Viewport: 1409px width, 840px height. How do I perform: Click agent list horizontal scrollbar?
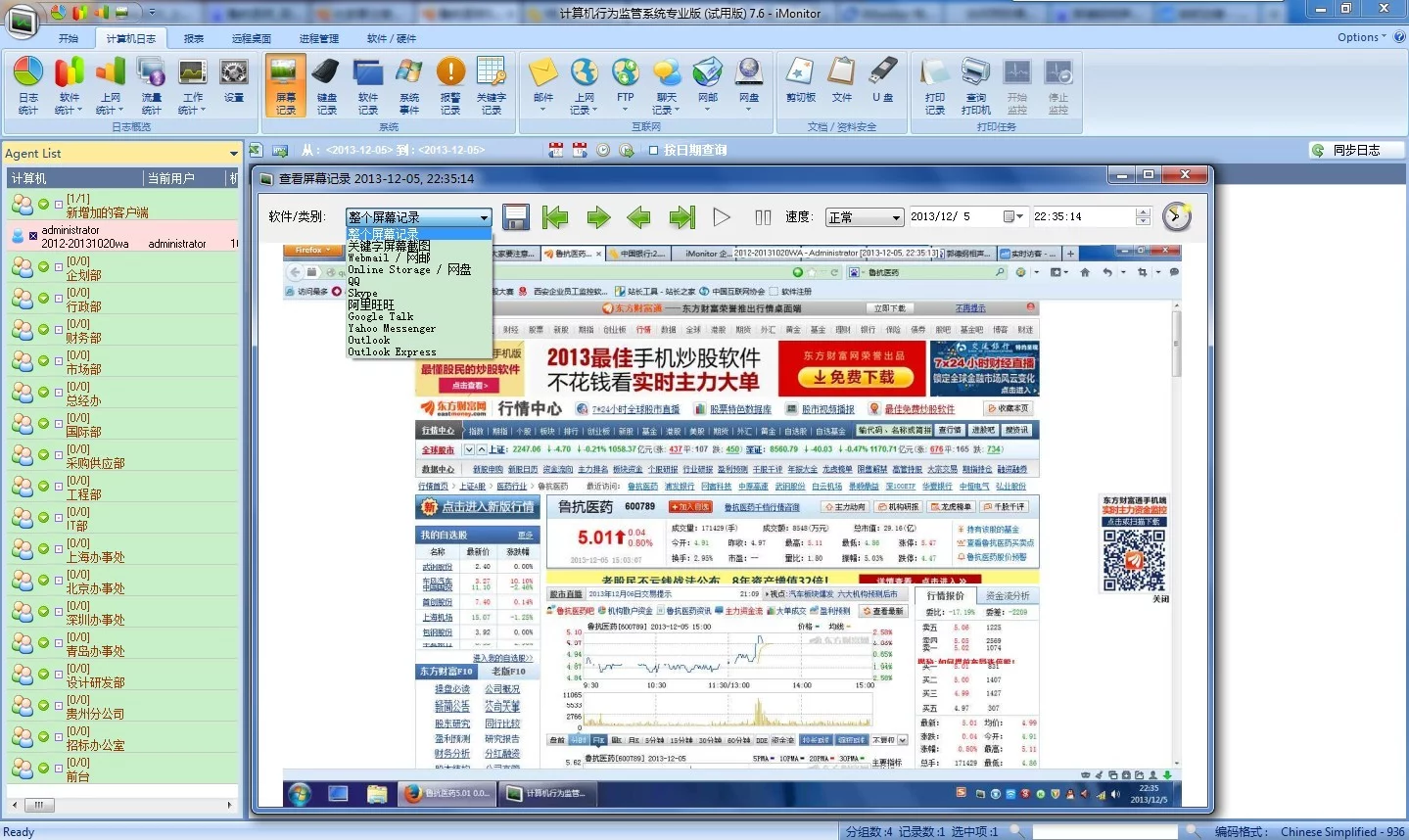pos(122,805)
